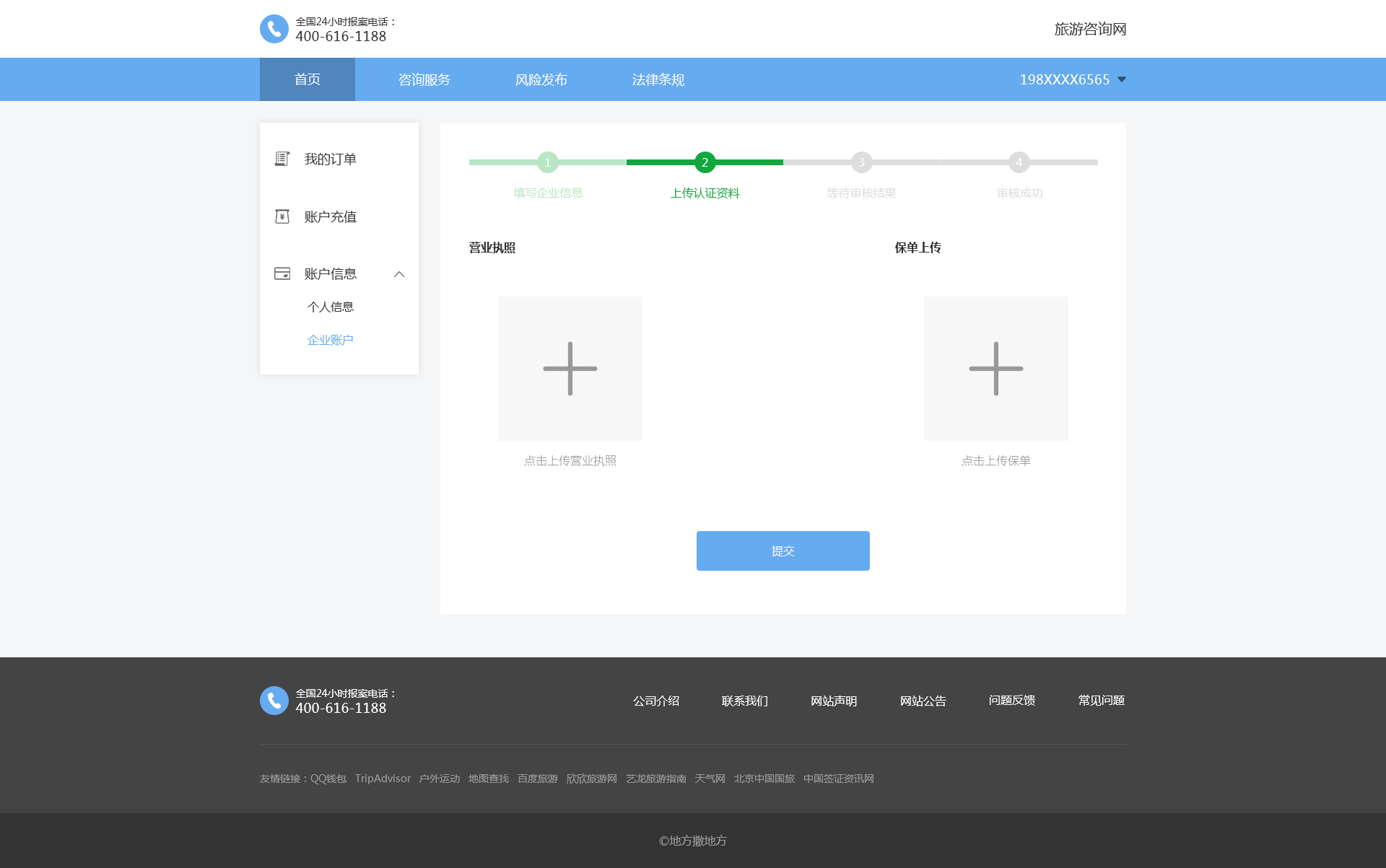Collapse the 账户信息 section chevron
The width and height of the screenshot is (1386, 868).
click(399, 274)
